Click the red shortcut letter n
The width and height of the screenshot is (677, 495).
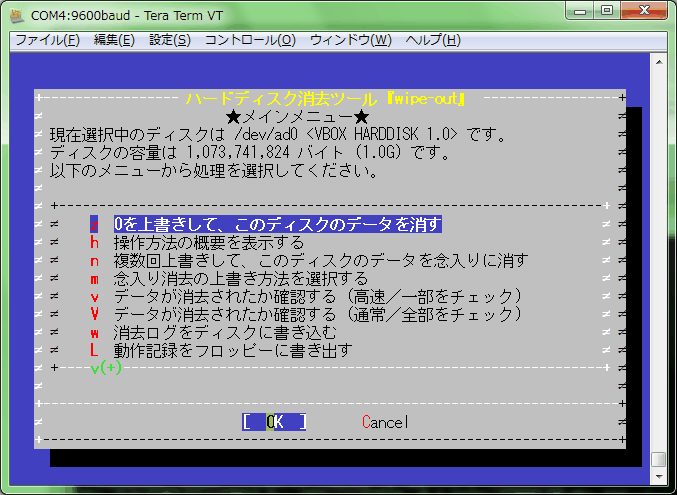pos(94,260)
